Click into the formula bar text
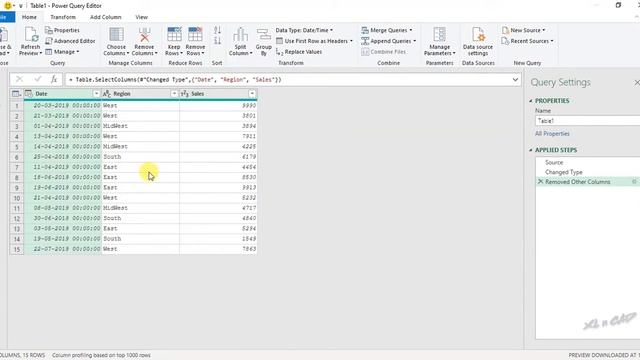Viewport: 640px width, 360px height. pos(175,80)
